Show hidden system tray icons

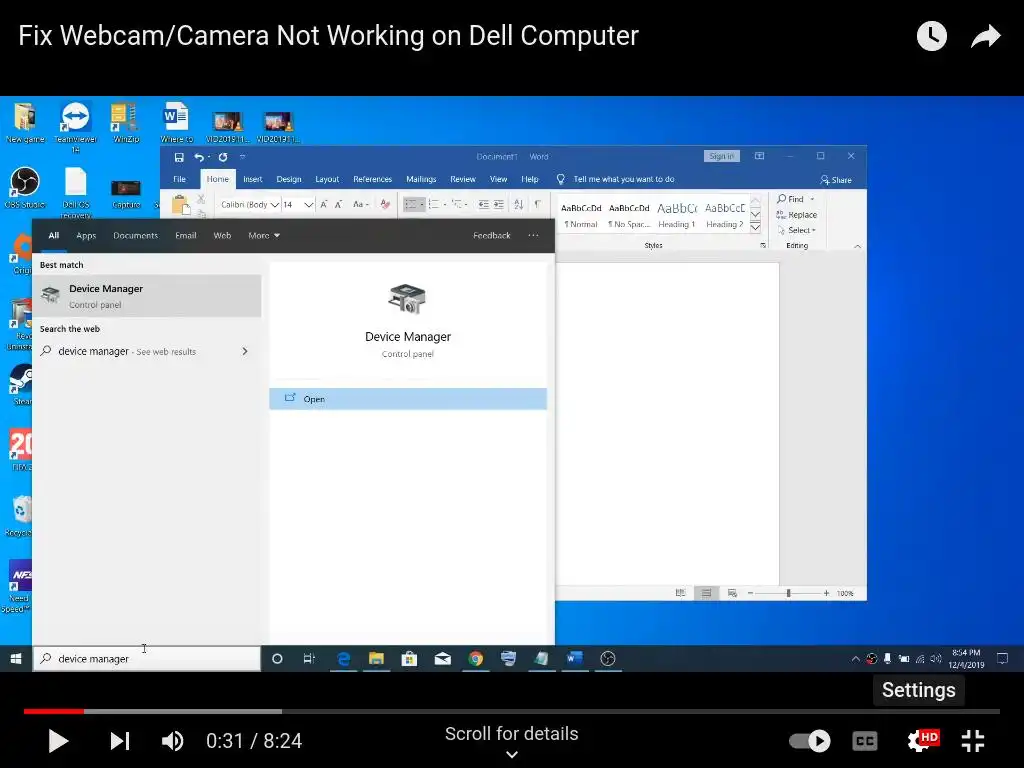[x=855, y=658]
